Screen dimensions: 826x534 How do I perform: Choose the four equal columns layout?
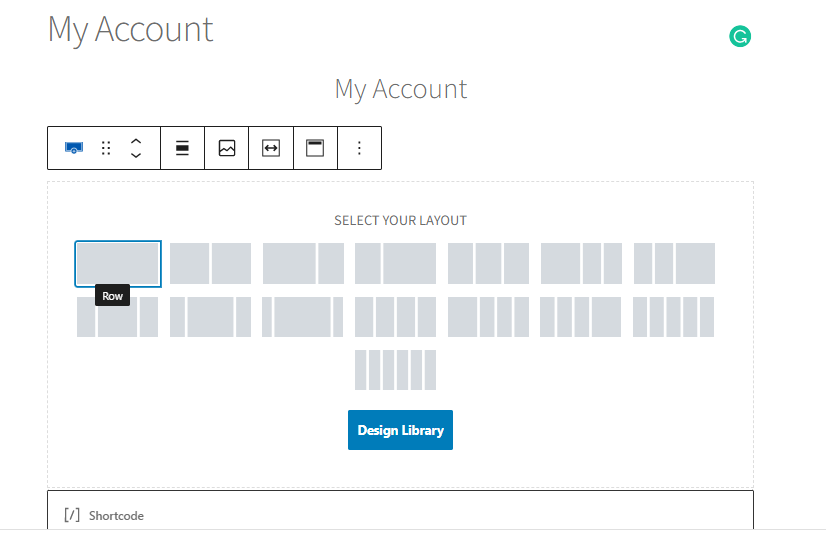396,317
